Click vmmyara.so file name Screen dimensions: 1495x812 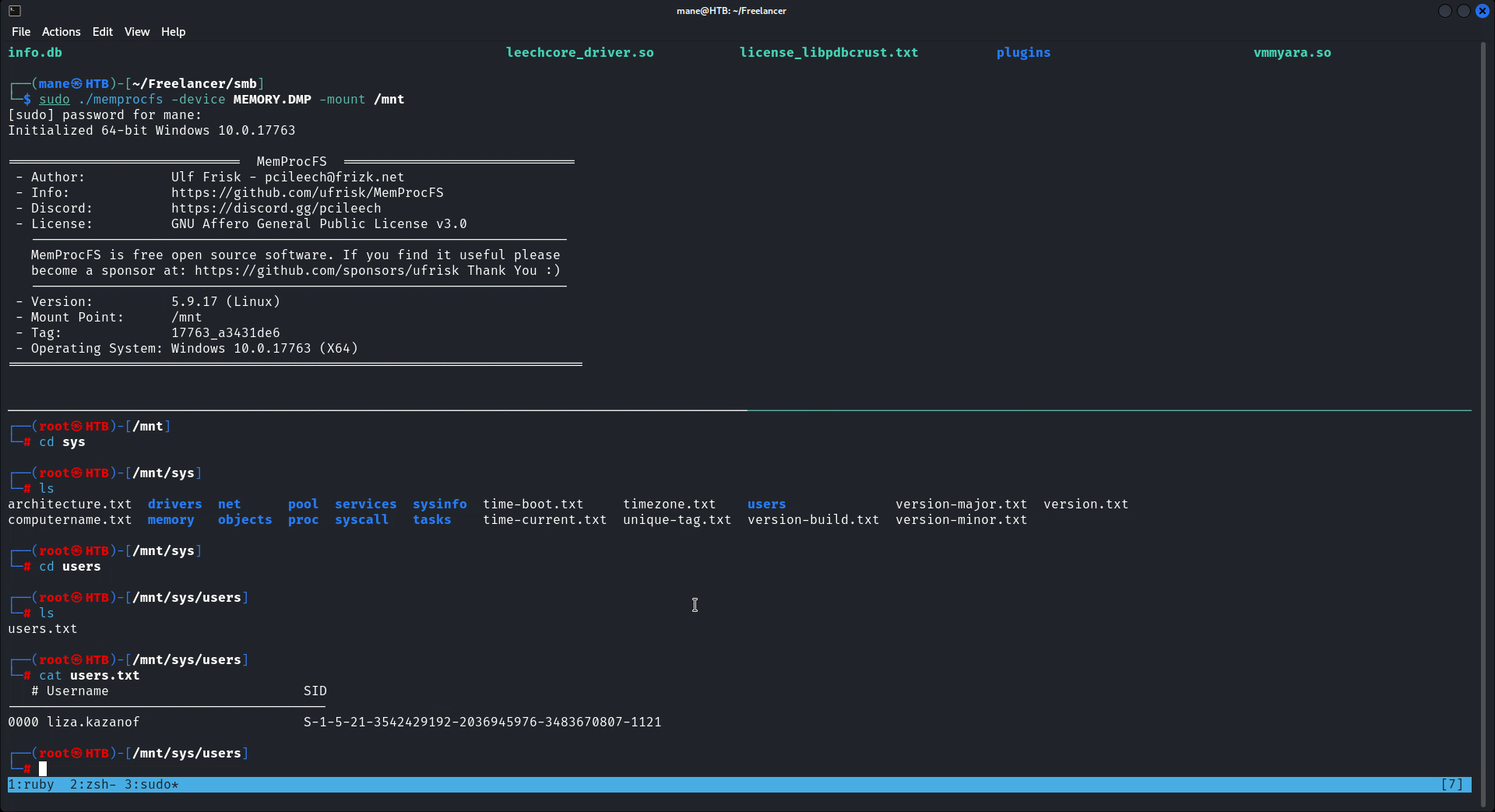[x=1293, y=53]
